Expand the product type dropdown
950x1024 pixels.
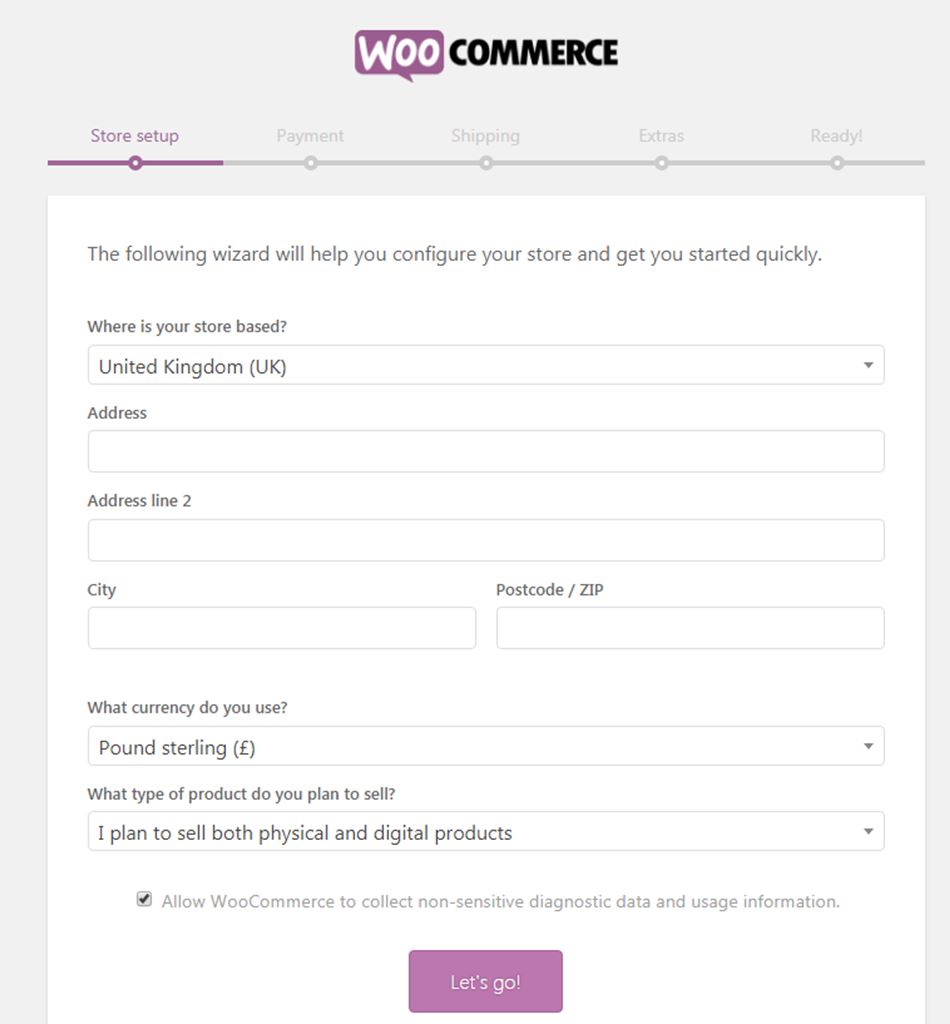486,832
